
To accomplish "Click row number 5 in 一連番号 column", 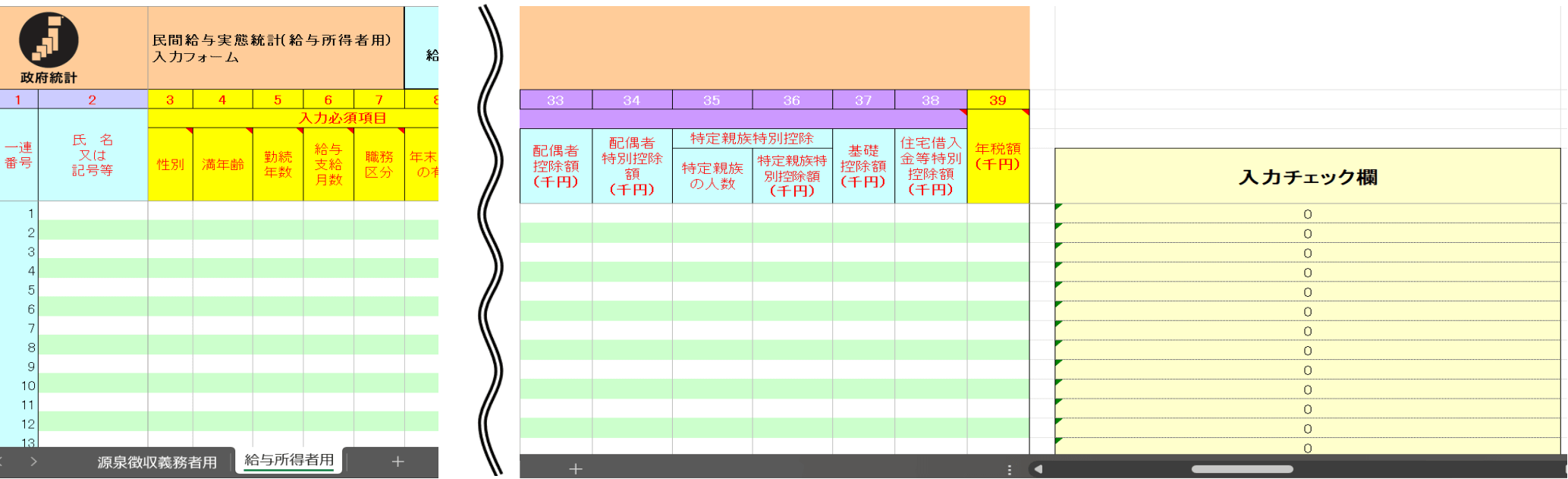I will [x=30, y=290].
